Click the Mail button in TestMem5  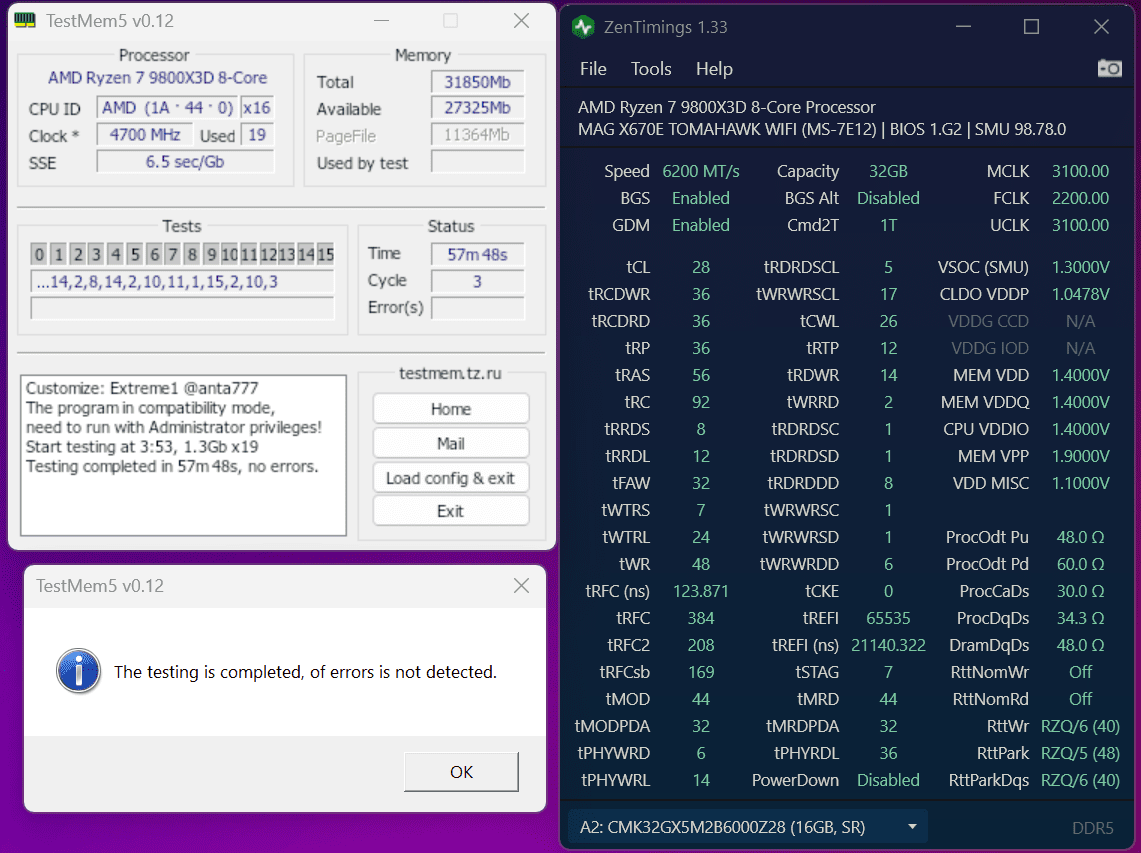[x=450, y=443]
